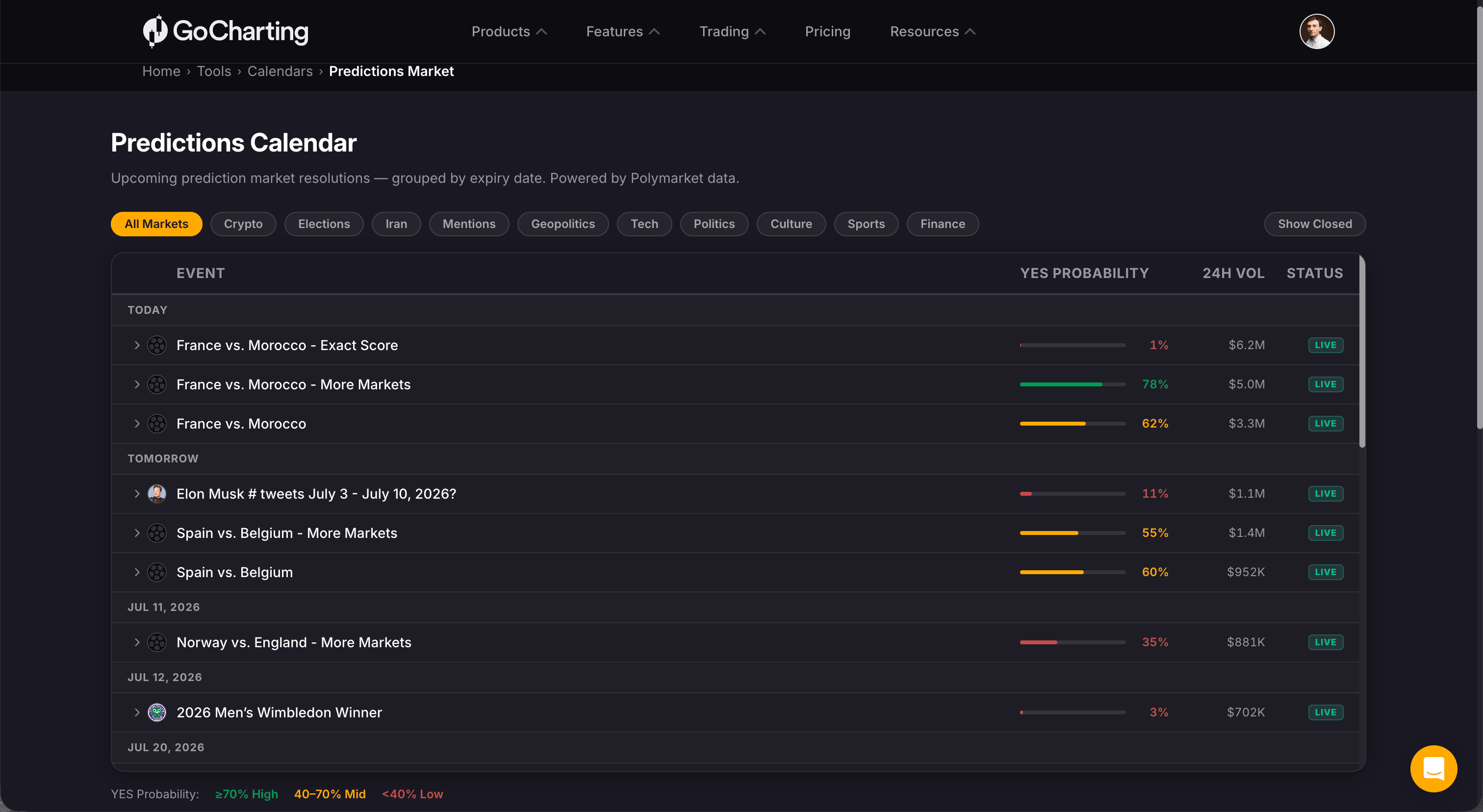Click the GoCharting logo
Screen dimensions: 1483x812
[226, 31]
